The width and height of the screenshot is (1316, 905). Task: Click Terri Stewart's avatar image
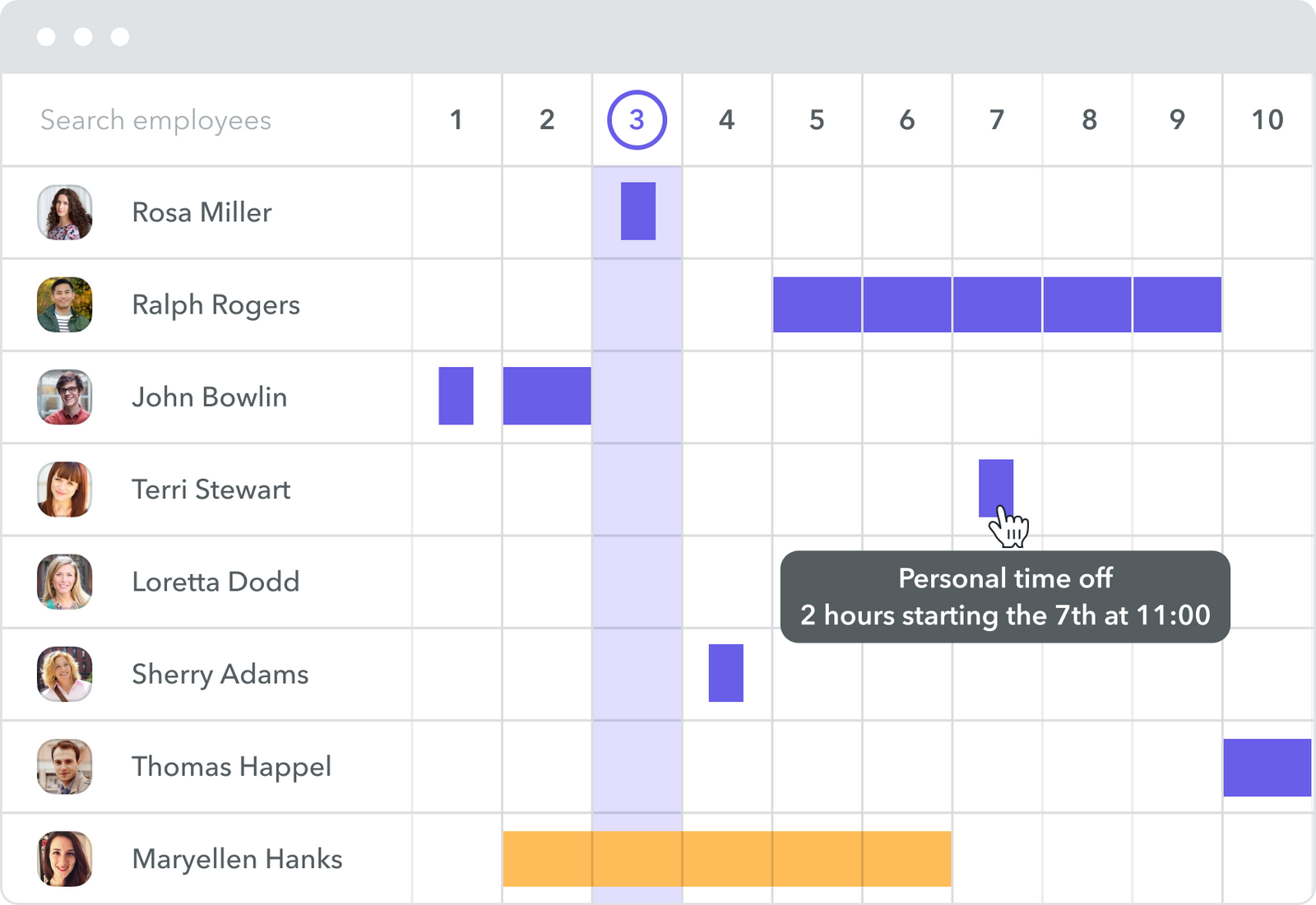pos(64,489)
